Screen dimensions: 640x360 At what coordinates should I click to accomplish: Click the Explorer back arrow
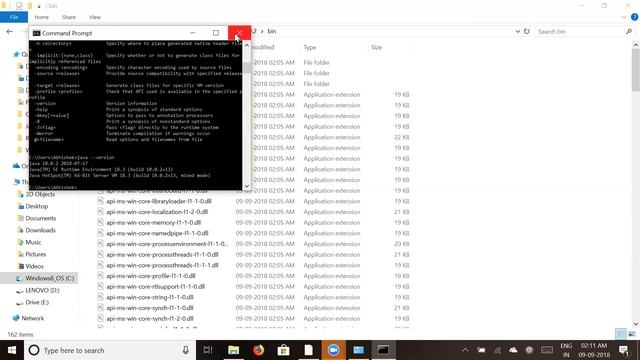[x=9, y=31]
